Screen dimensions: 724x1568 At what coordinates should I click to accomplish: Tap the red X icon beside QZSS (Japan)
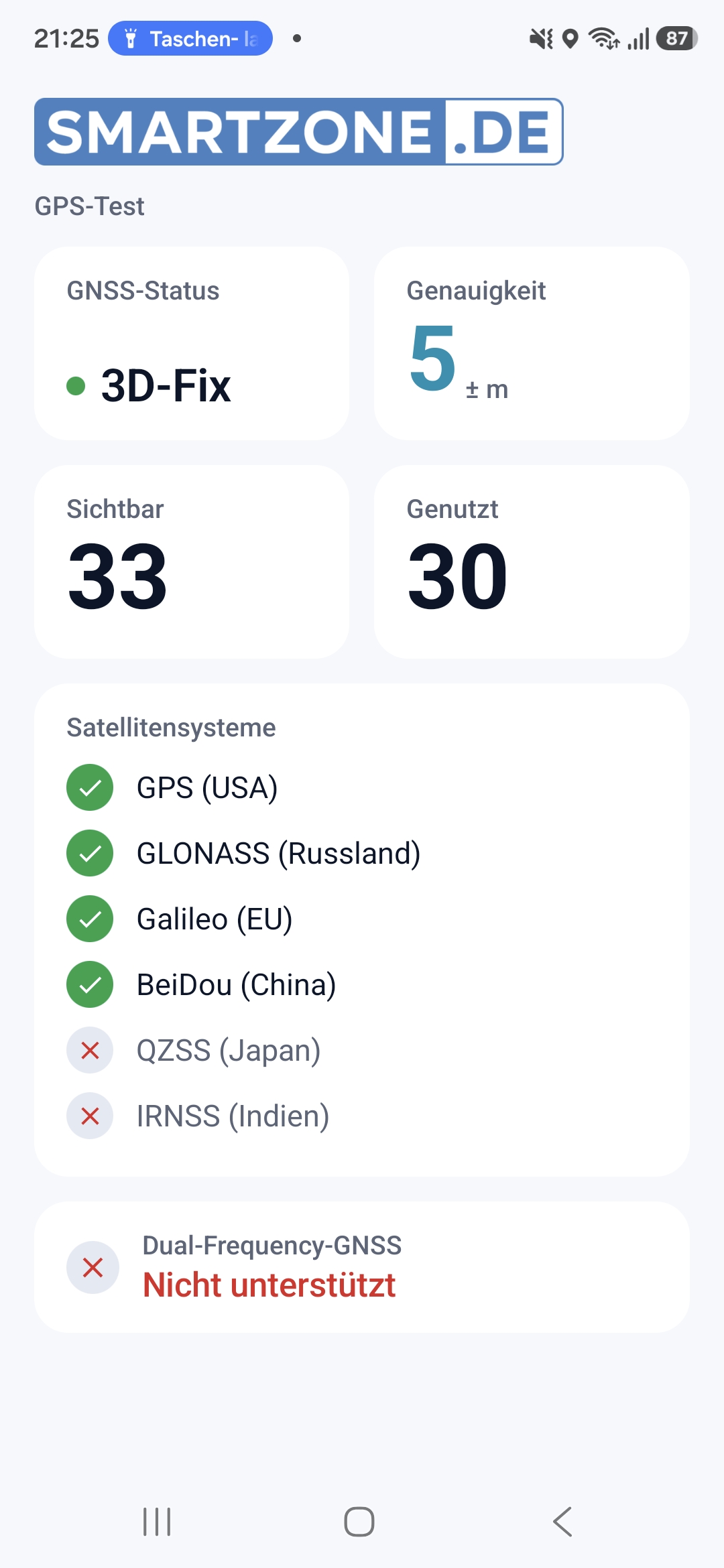point(90,1050)
